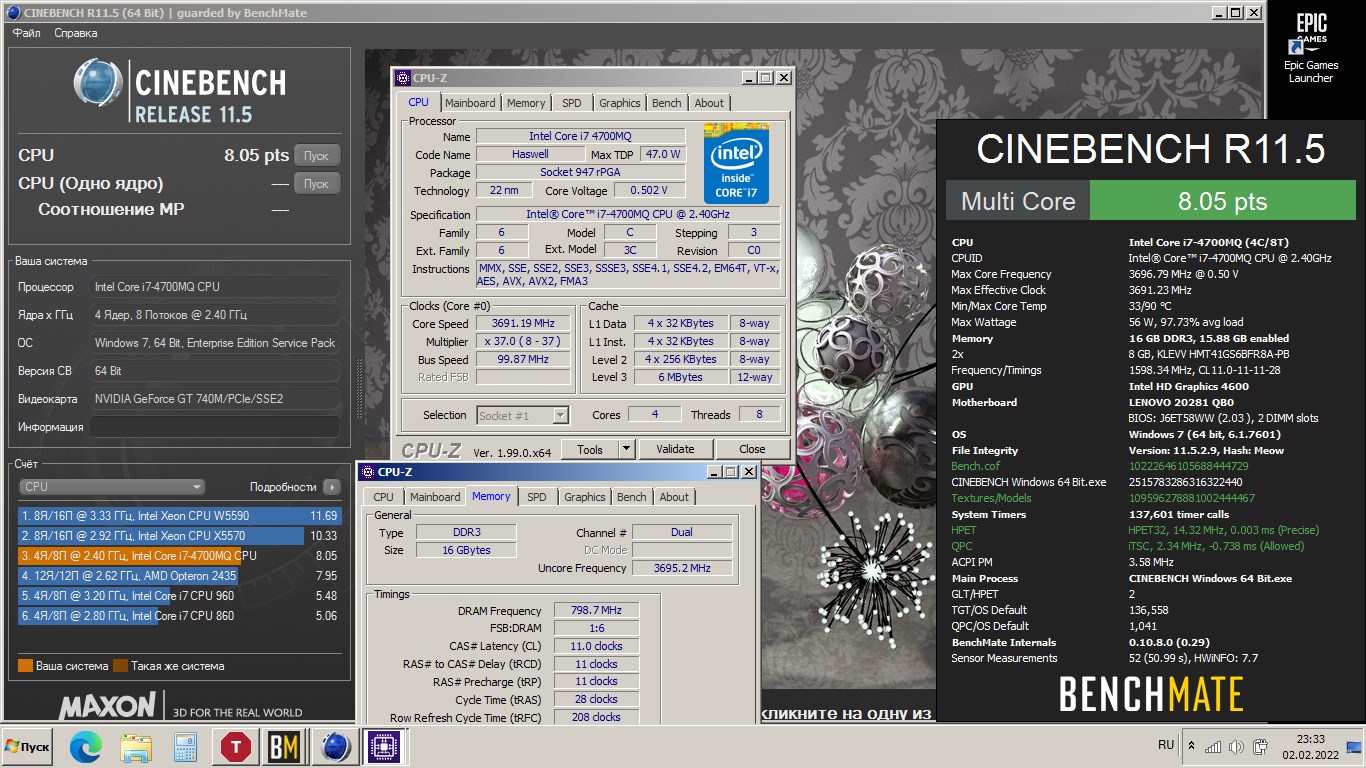Click the Подробности arrow button
This screenshot has width=1366, height=768.
332,487
